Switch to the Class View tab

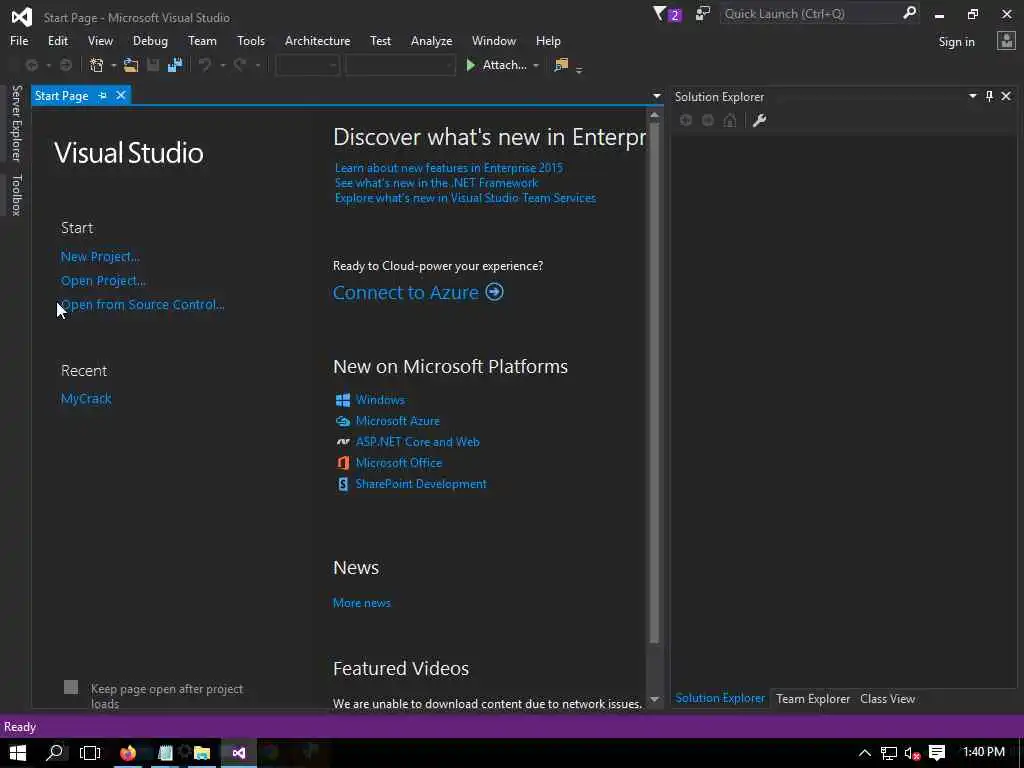coord(888,698)
